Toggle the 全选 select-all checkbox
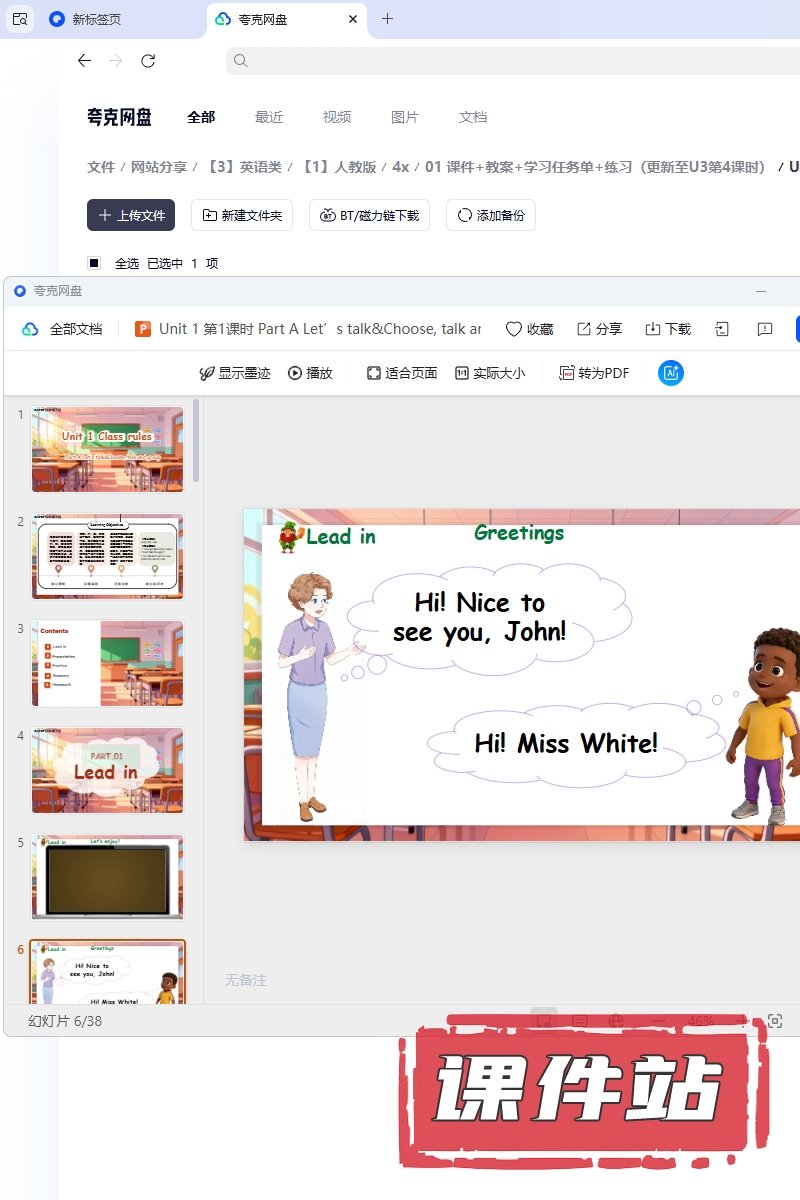Image resolution: width=800 pixels, height=1200 pixels. click(94, 263)
